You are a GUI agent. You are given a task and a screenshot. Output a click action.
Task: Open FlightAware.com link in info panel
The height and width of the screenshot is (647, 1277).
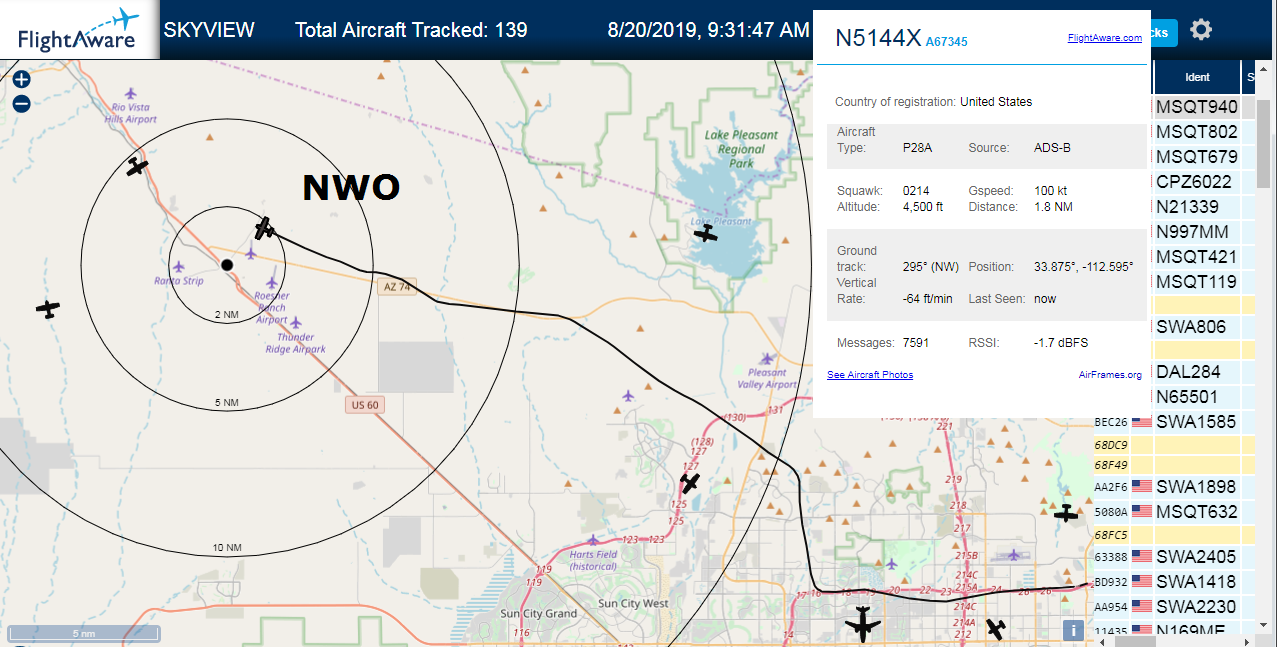(x=1105, y=38)
